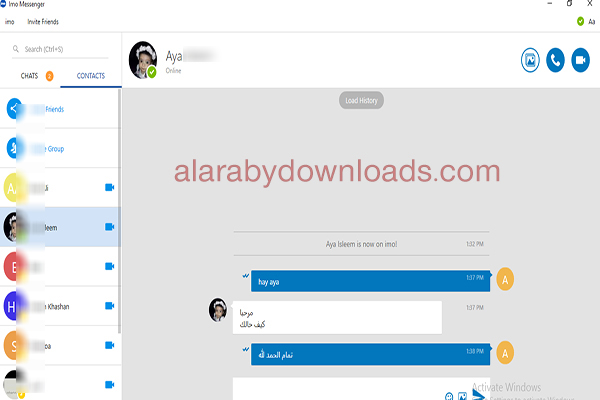Screen dimensions: 600x400
Task: Click the Aa label at top right
Action: click(592, 22)
